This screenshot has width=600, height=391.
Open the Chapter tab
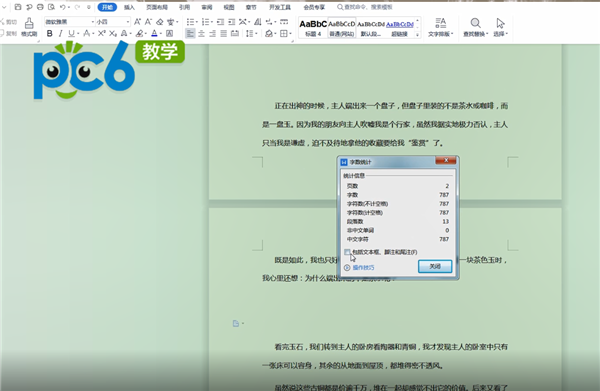click(251, 7)
